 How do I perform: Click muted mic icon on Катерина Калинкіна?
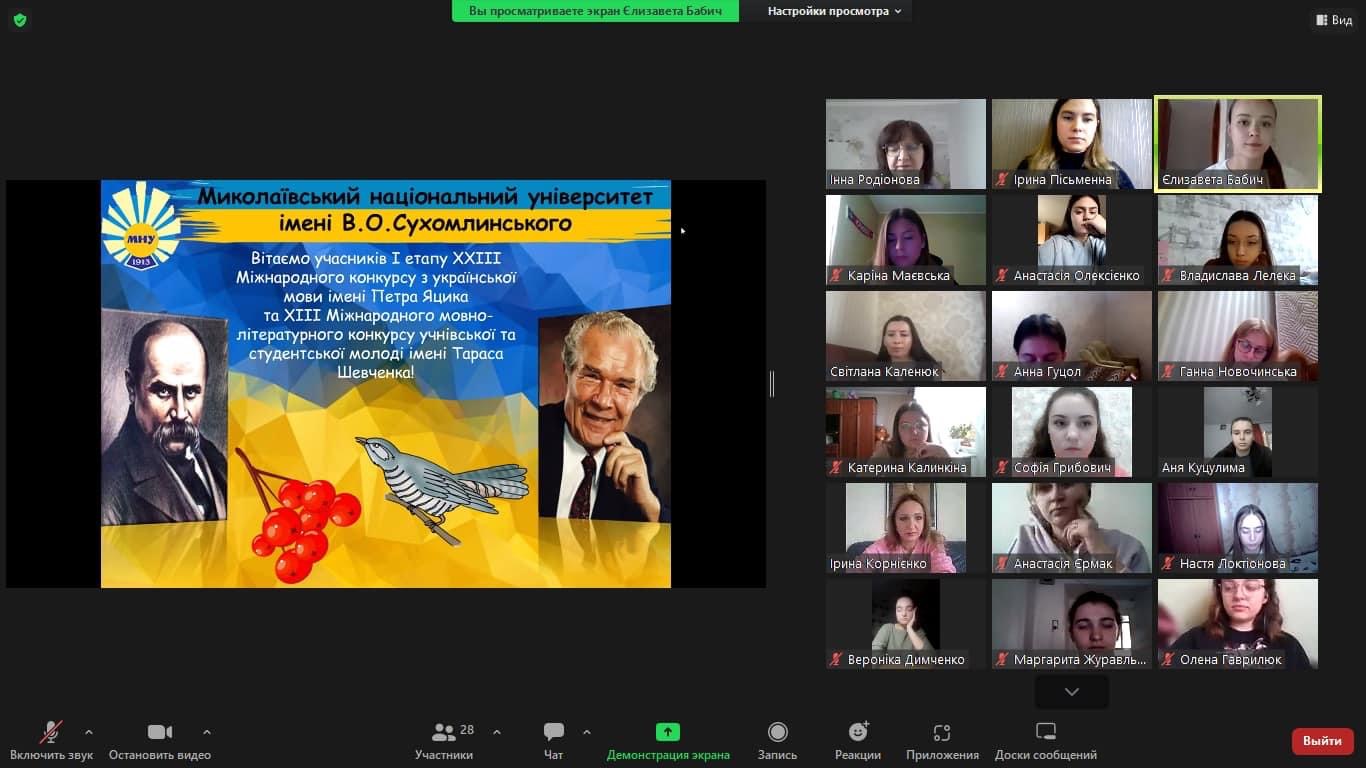(836, 468)
